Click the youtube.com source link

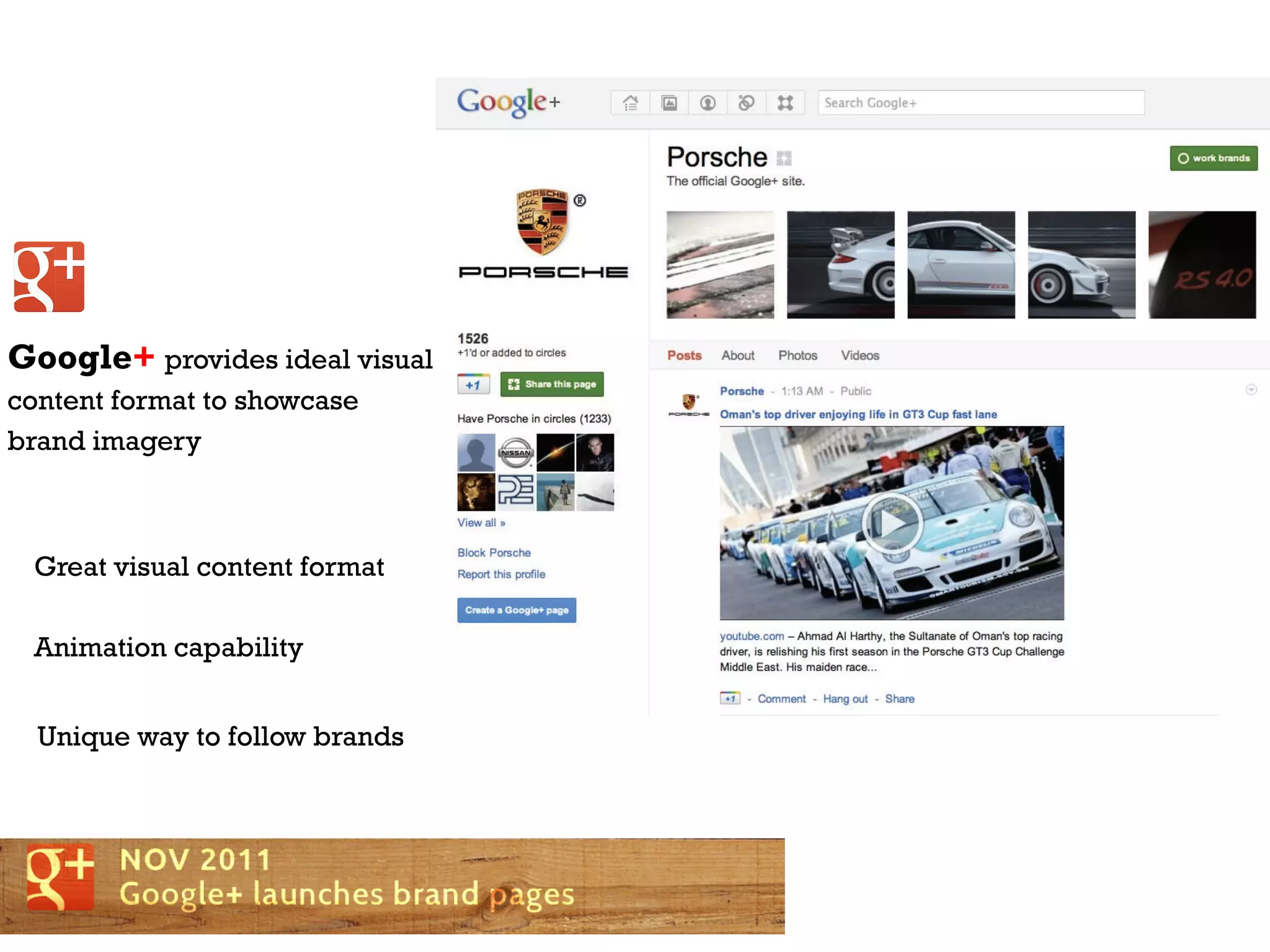[752, 637]
